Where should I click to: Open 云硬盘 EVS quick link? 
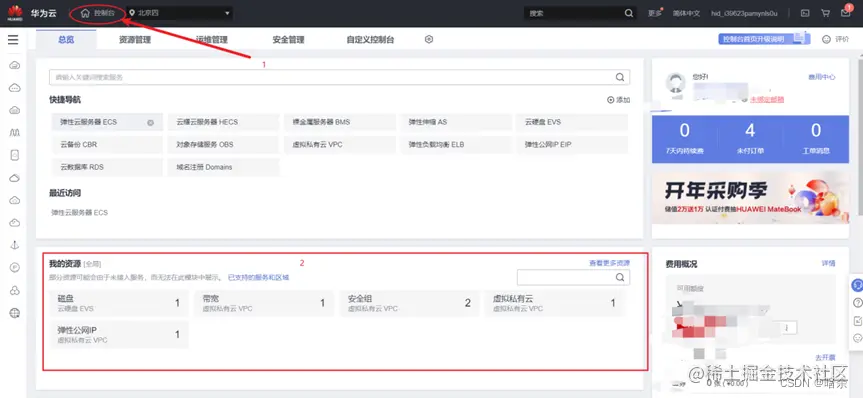[x=572, y=122]
